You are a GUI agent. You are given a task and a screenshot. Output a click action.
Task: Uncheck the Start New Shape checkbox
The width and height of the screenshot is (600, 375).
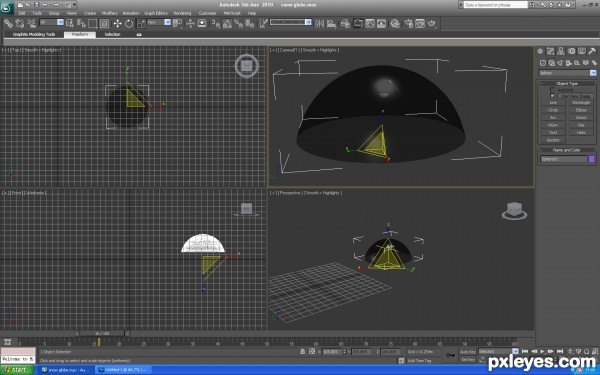coord(552,96)
